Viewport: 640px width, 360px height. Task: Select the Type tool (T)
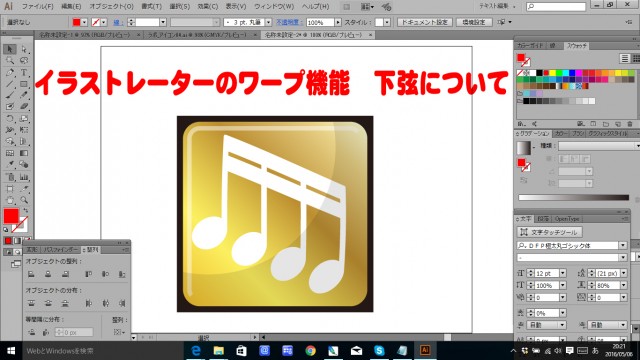[x=24, y=72]
